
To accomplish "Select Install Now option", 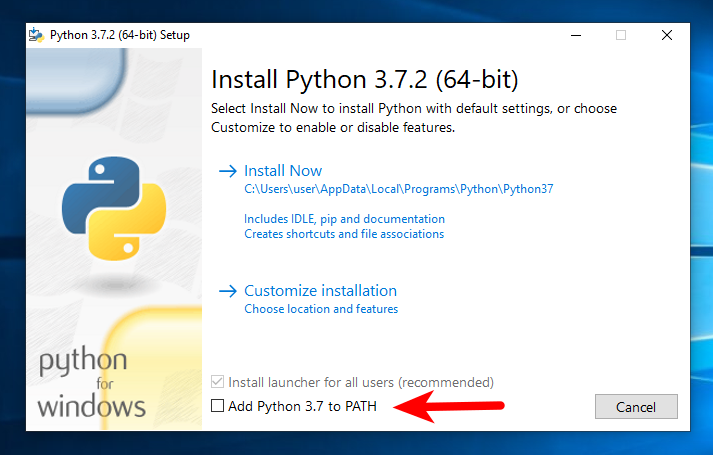I will tap(283, 171).
